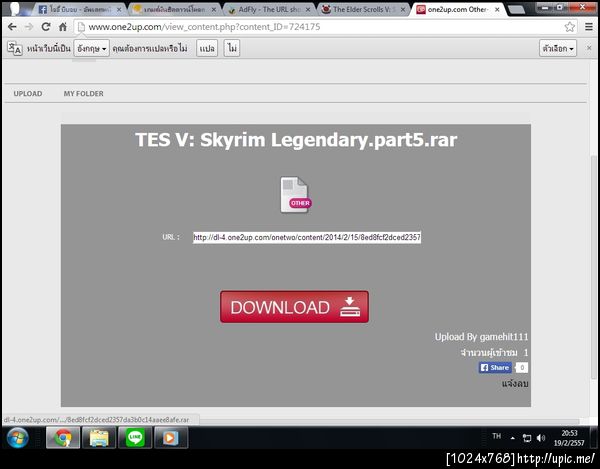
Task: Decline translation with the No button
Action: [x=232, y=49]
